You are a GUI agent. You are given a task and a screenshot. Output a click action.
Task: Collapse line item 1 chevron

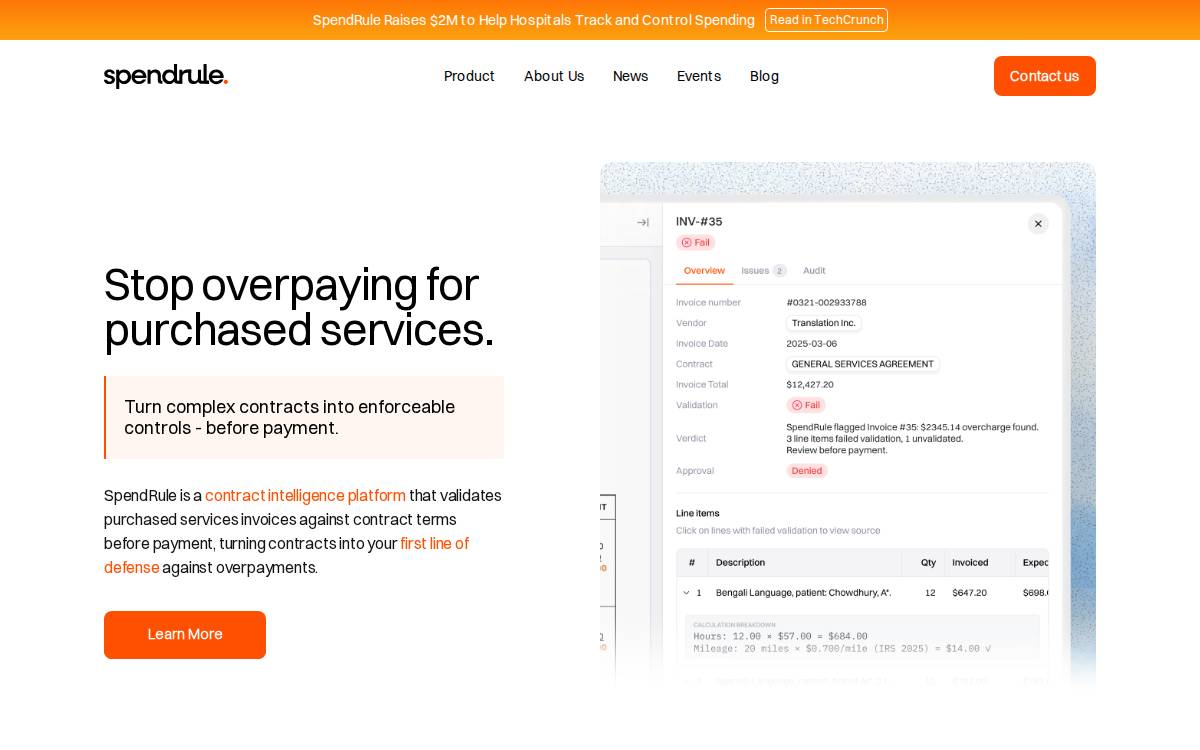tap(686, 593)
